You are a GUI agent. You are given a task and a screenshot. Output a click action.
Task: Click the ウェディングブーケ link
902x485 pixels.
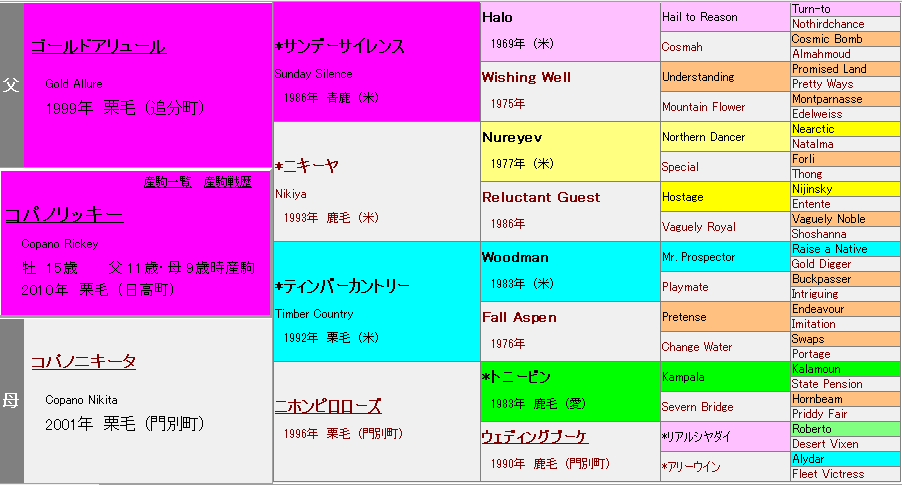pos(534,437)
